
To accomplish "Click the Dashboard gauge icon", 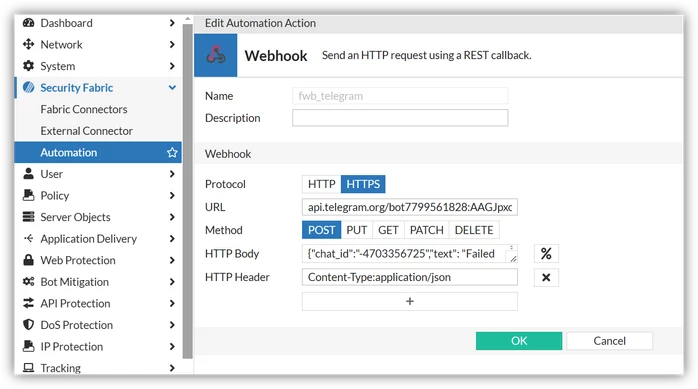I will (28, 23).
